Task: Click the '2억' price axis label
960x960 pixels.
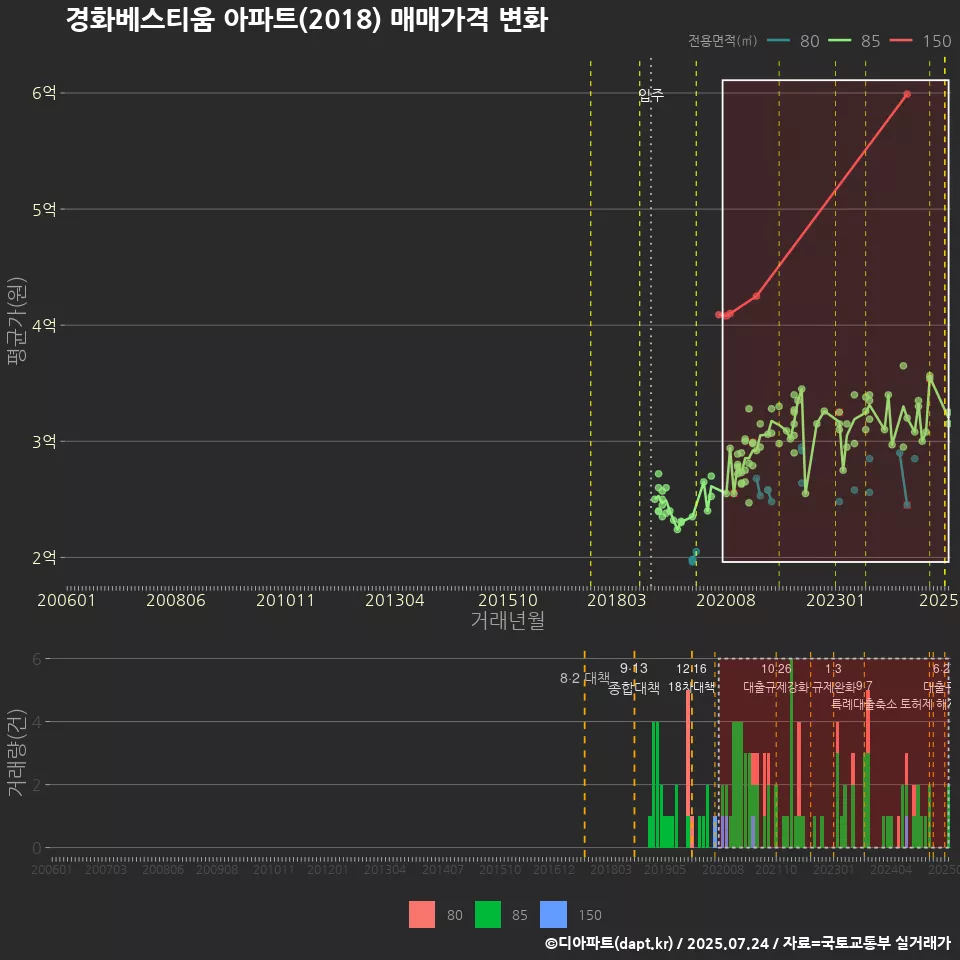Action: (x=44, y=558)
